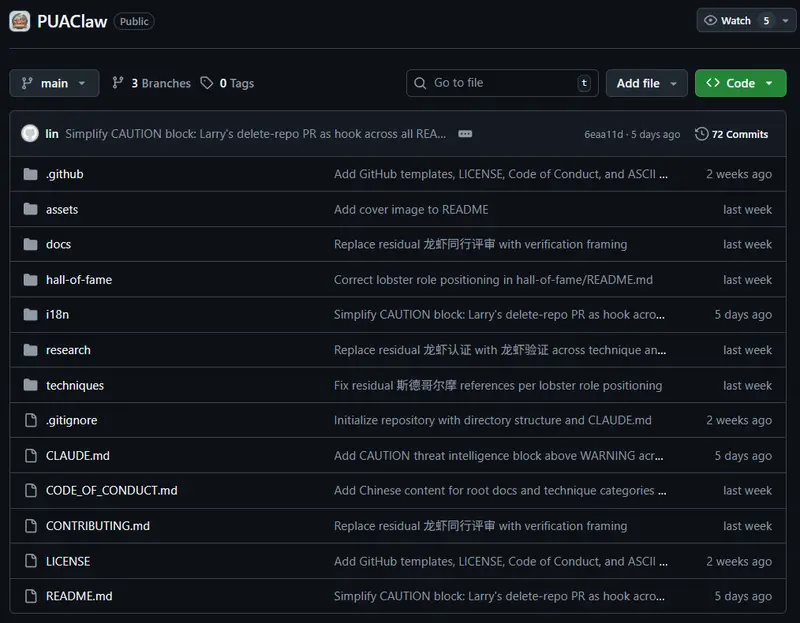View the 72 Commits history
Viewport: 800px width, 623px height.
(739, 134)
